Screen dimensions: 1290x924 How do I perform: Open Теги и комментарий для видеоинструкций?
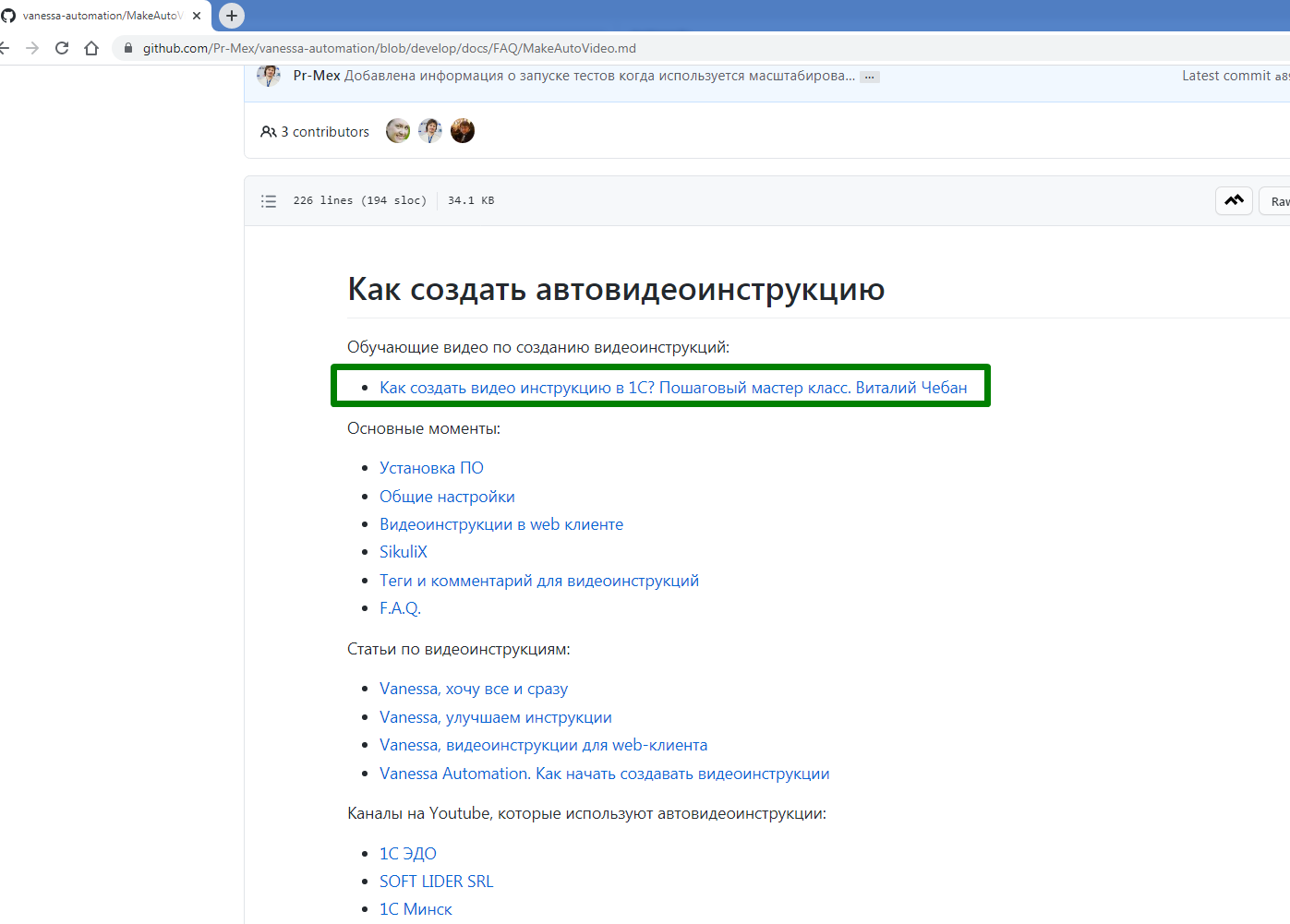539,581
